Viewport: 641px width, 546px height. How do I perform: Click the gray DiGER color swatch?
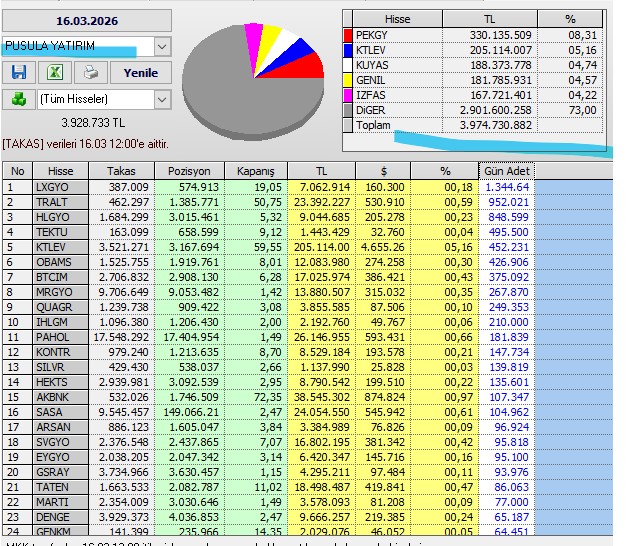pyautogui.click(x=348, y=110)
